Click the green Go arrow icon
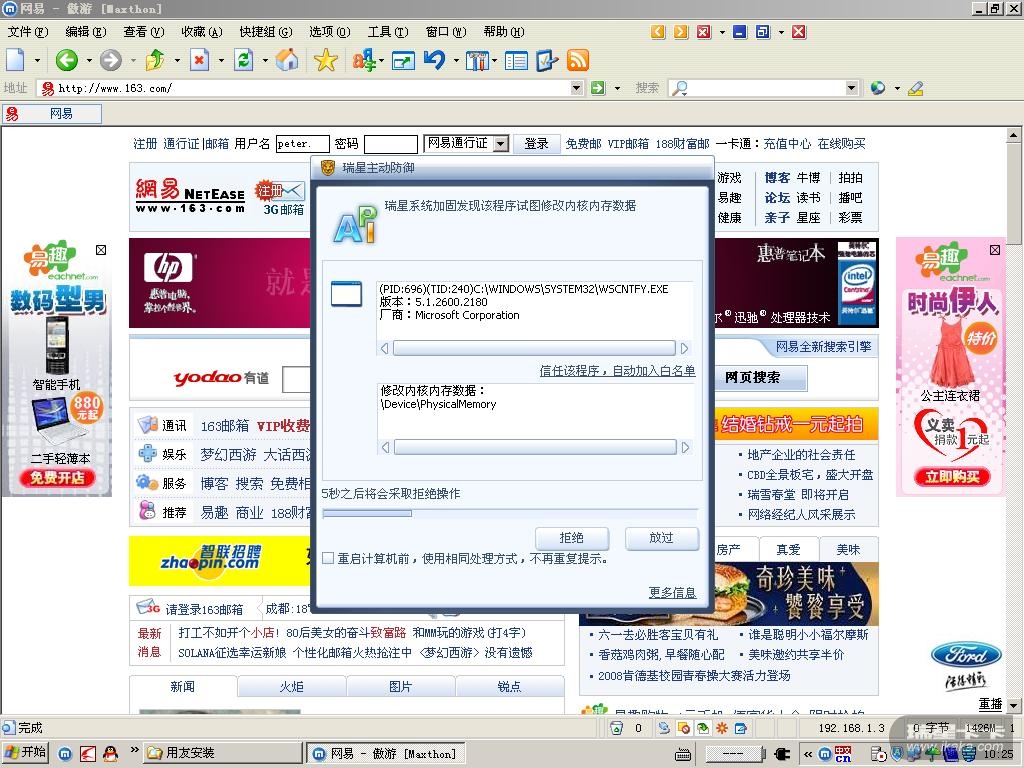 click(598, 88)
